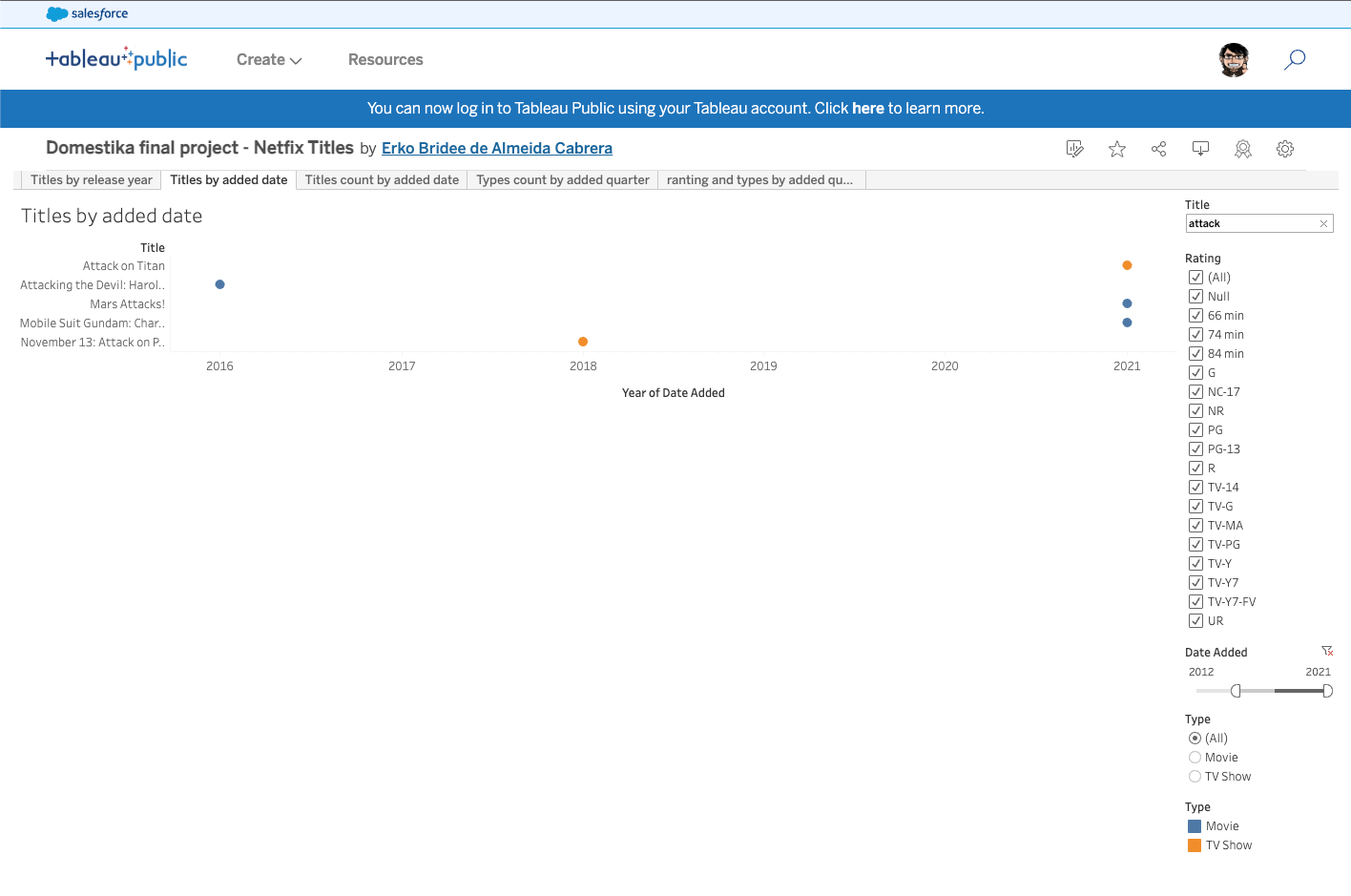Open Types count by added quarter tab
This screenshot has height=896, width=1351.
(562, 180)
